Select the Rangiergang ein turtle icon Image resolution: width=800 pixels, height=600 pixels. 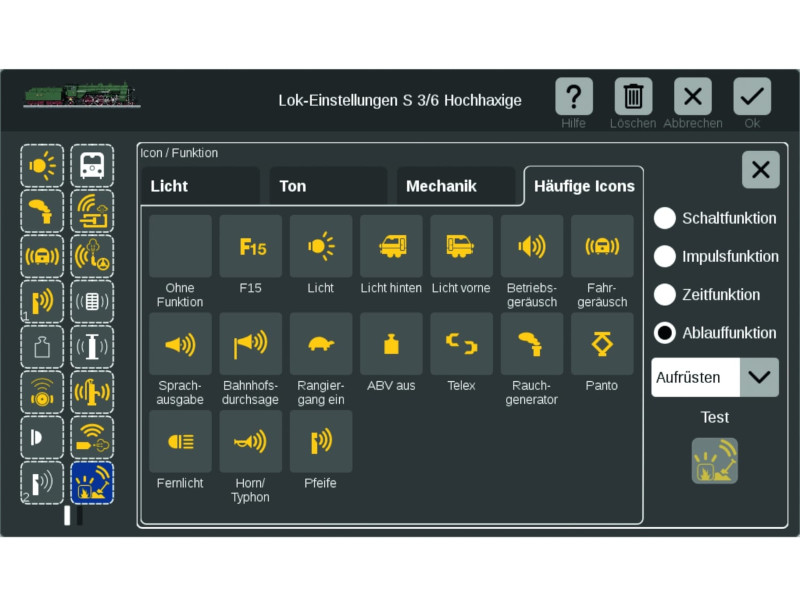321,344
